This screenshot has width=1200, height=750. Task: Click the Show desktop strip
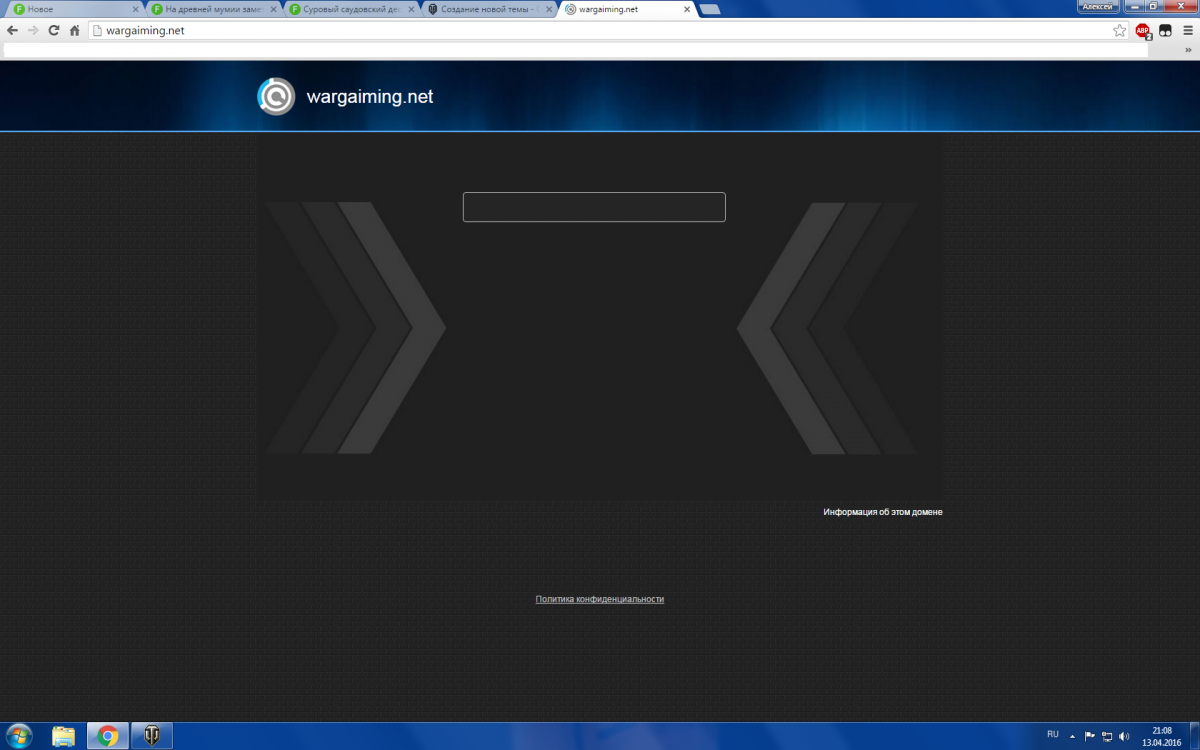click(x=1194, y=736)
